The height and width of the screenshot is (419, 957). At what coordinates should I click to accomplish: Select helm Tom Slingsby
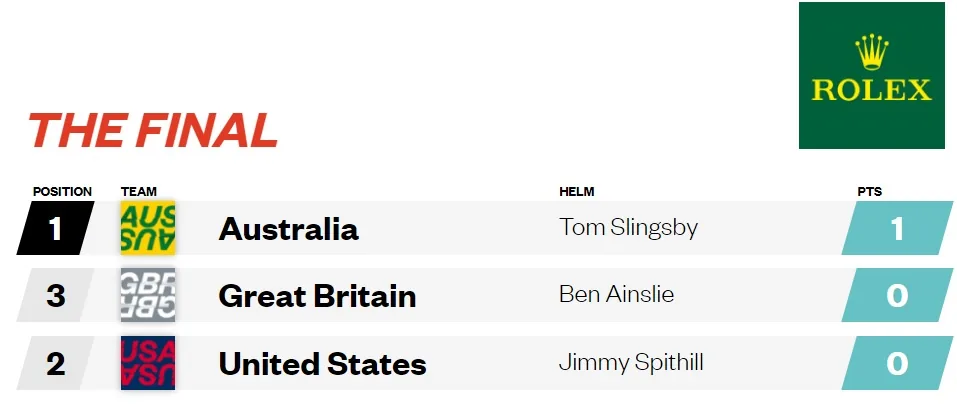tap(628, 227)
